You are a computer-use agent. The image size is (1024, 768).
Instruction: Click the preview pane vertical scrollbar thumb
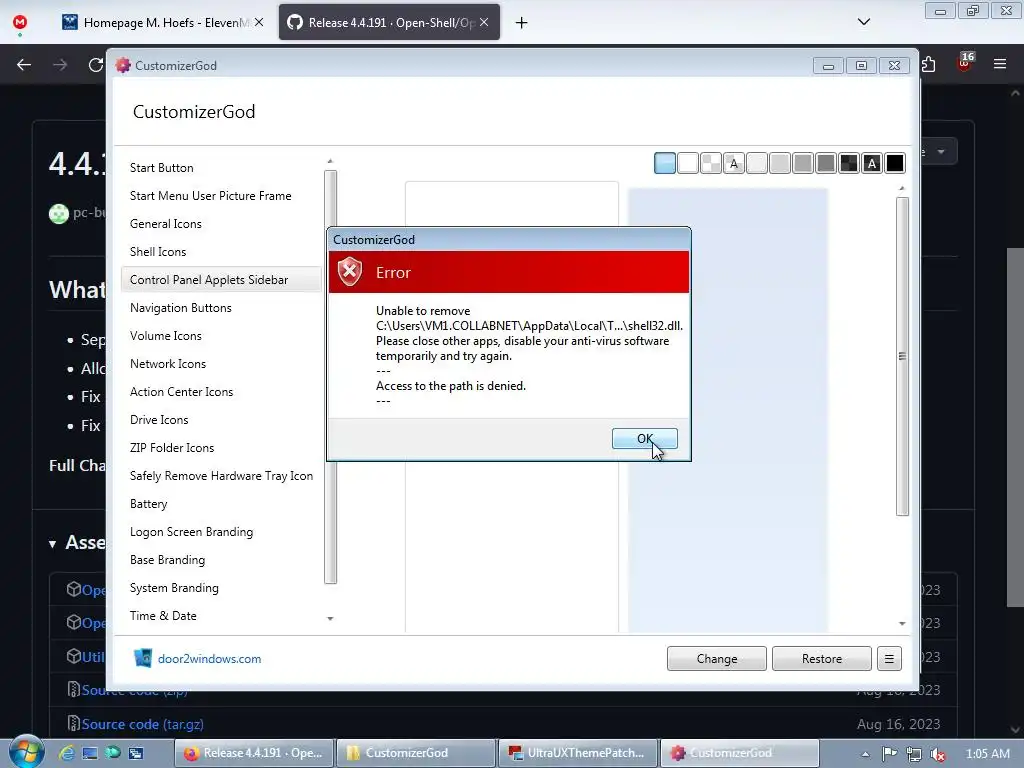point(902,356)
